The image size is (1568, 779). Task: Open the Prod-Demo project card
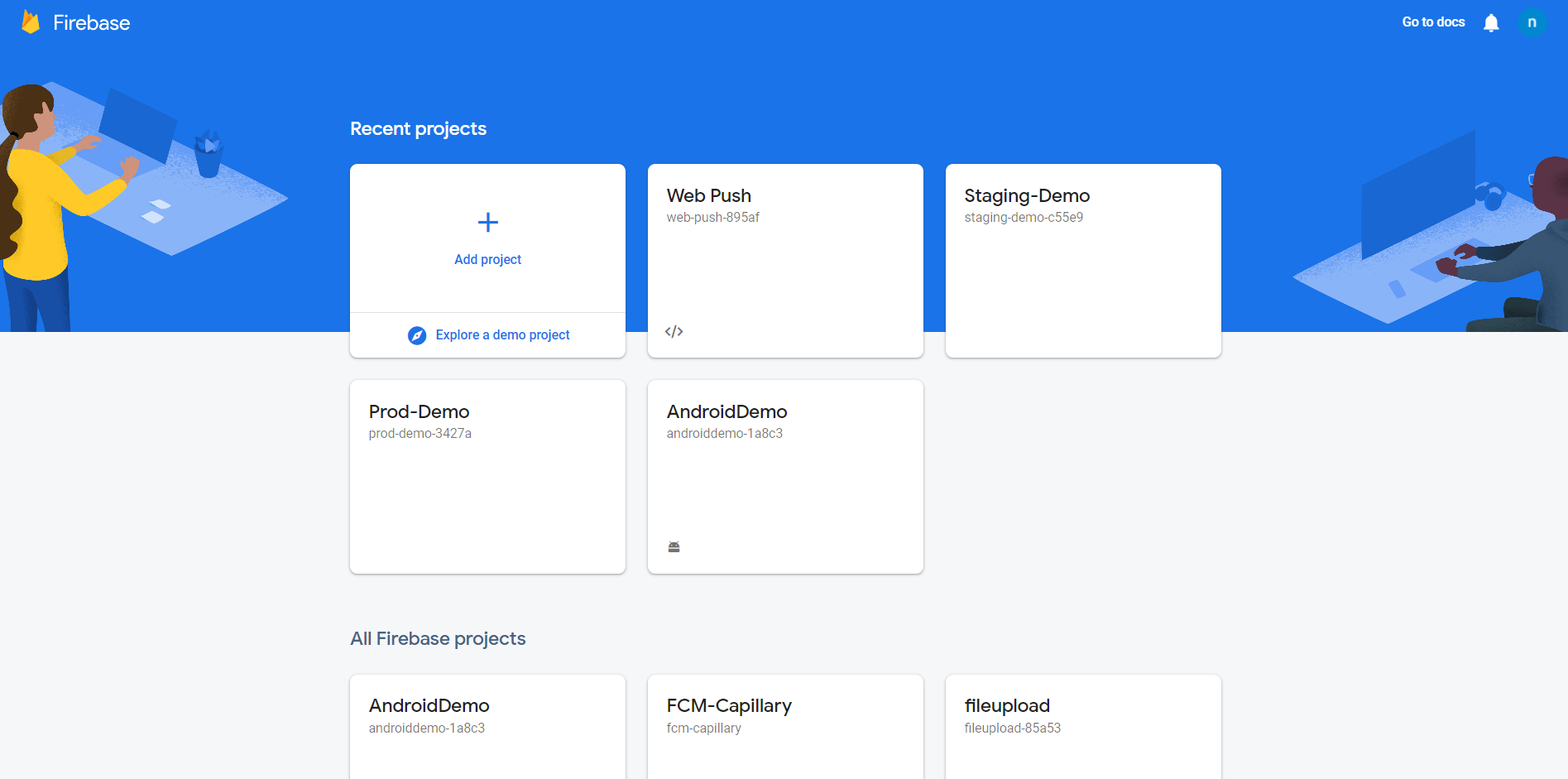[487, 477]
